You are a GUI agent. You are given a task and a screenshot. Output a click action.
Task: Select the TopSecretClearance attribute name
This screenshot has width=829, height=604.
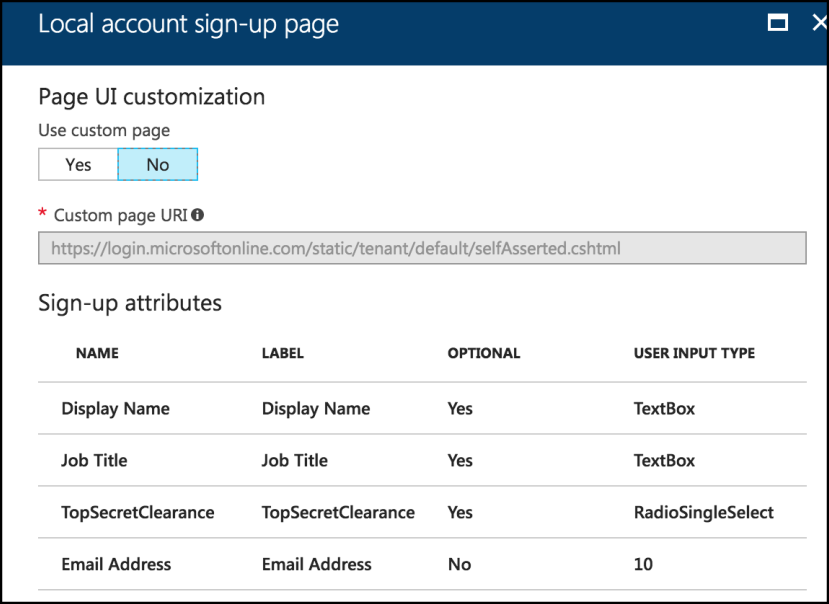pyautogui.click(x=137, y=512)
